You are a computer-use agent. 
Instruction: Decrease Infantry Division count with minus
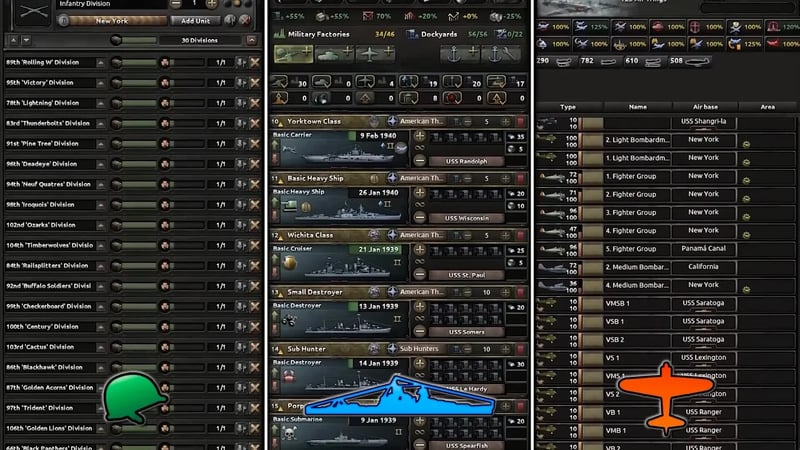tap(176, 4)
